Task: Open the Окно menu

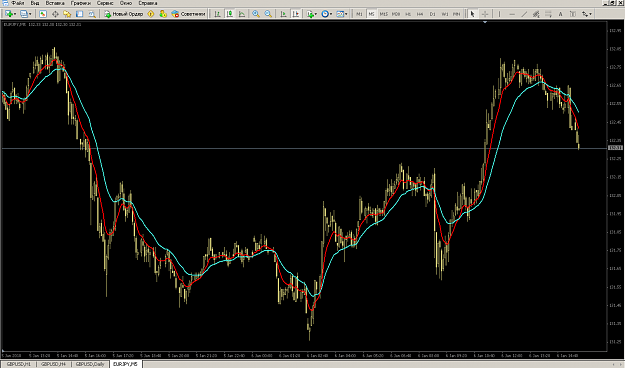Action: tap(126, 3)
